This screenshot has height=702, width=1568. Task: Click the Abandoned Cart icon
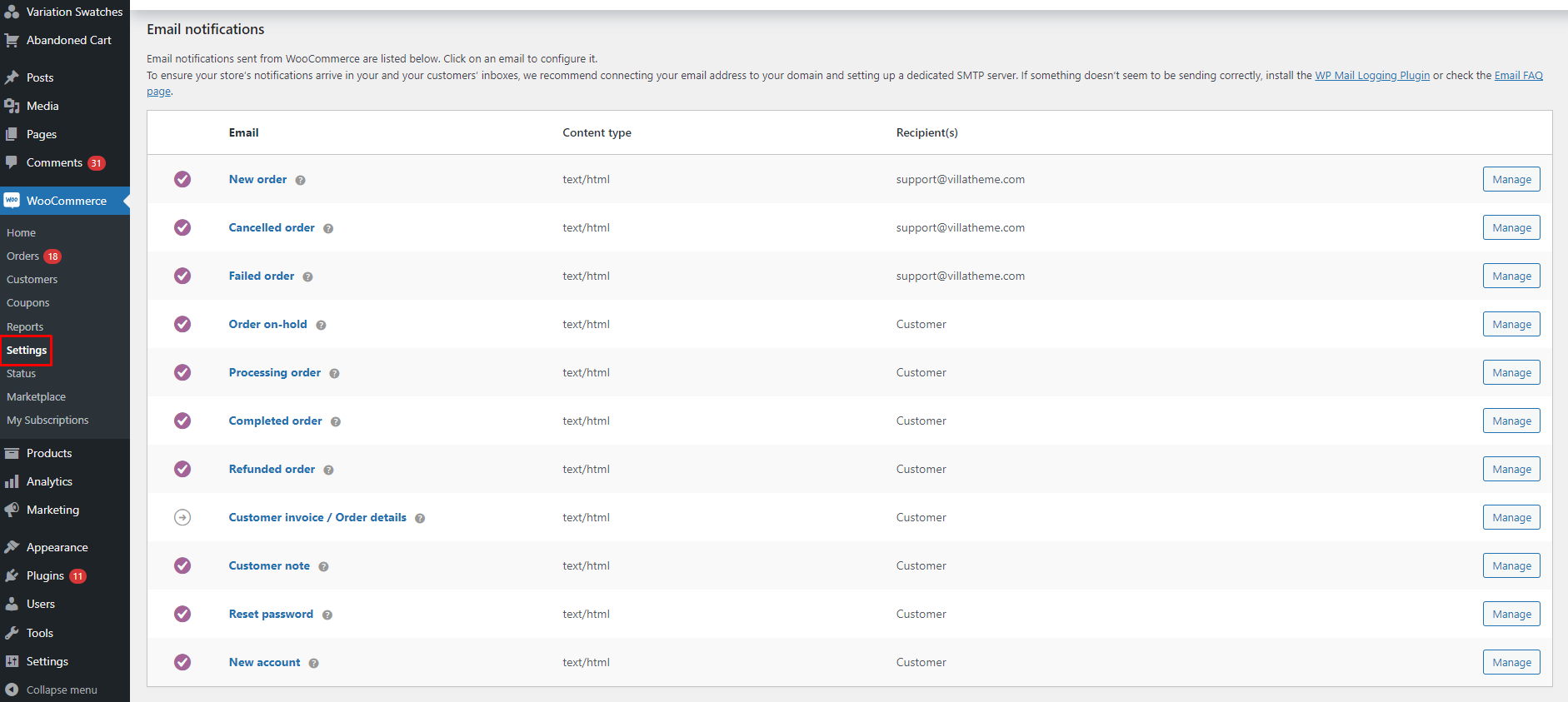(x=12, y=40)
